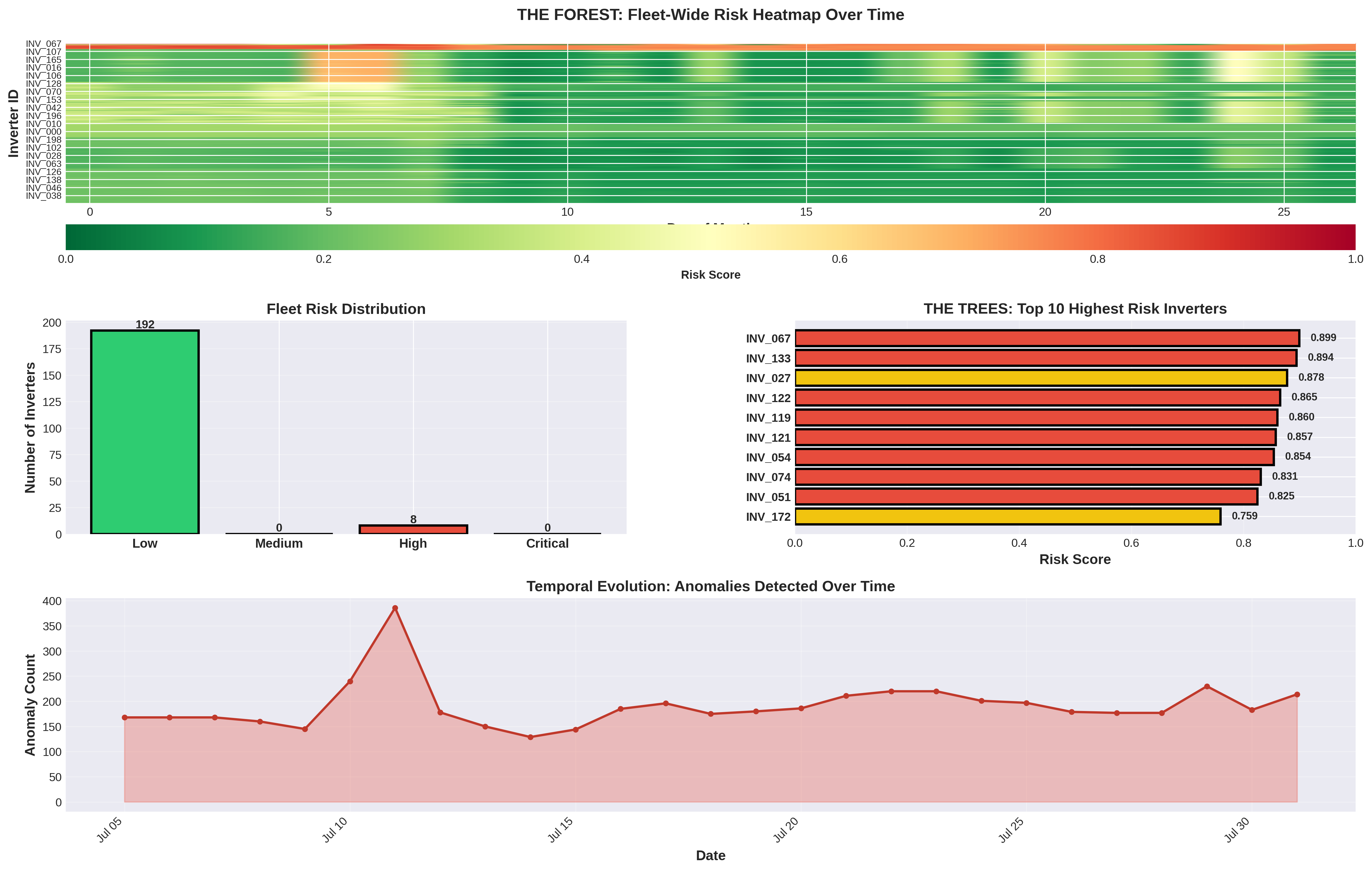Click the yellow INV_027 risk bar
This screenshot has height=871, width=1372.
point(1041,378)
